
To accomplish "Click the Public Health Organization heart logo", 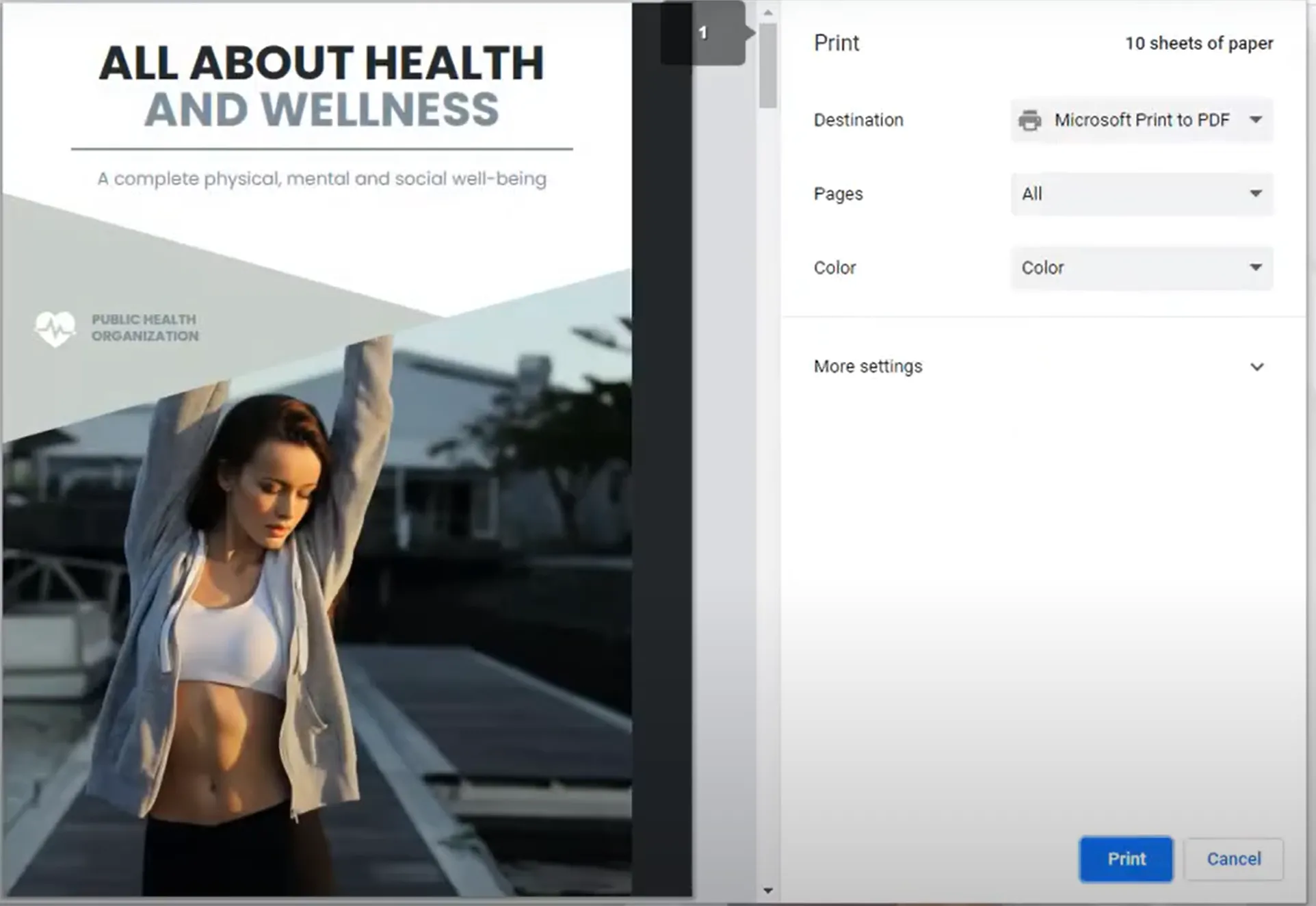I will click(55, 328).
